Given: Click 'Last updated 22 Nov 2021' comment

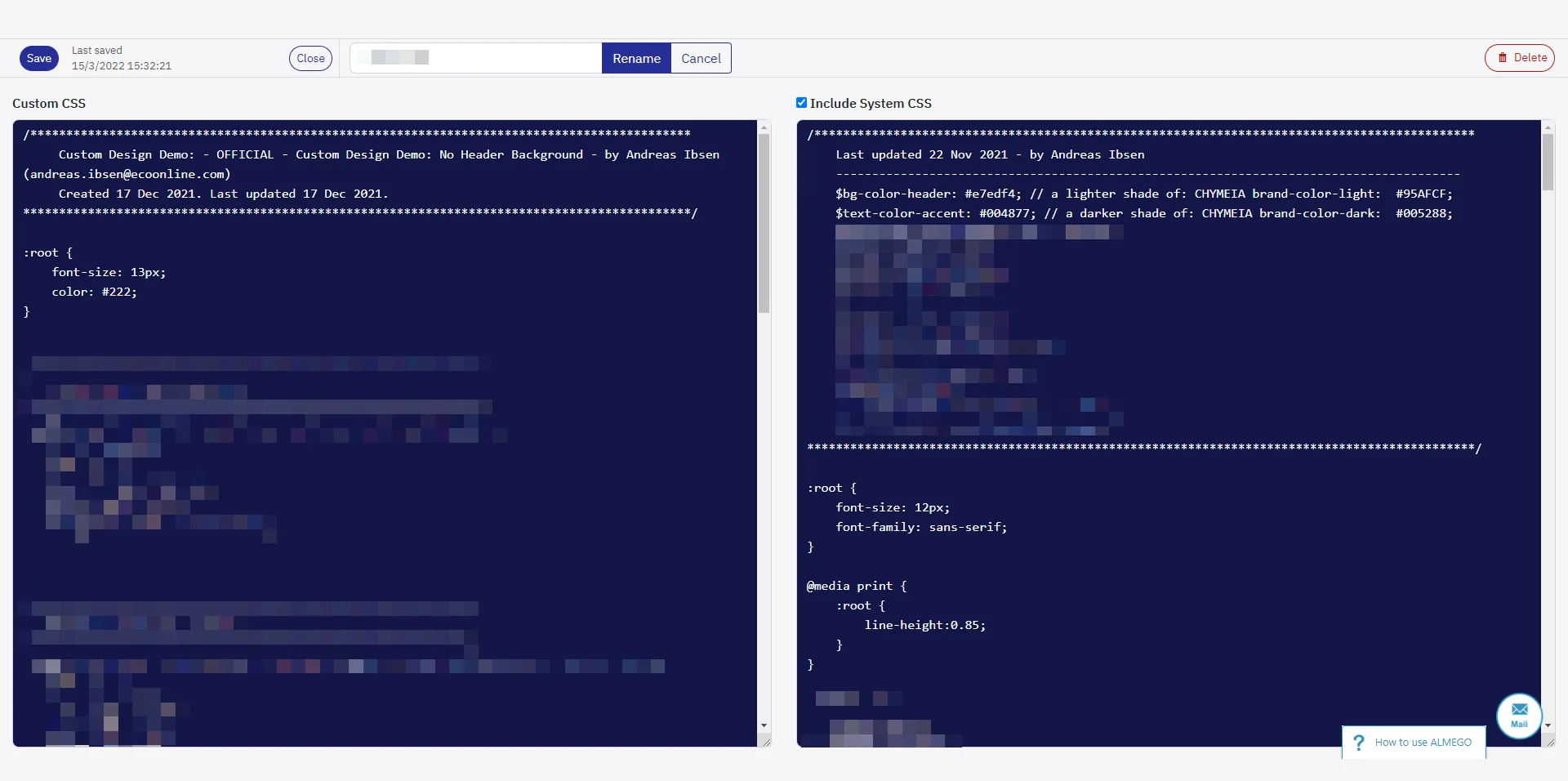Looking at the screenshot, I should pyautogui.click(x=990, y=154).
